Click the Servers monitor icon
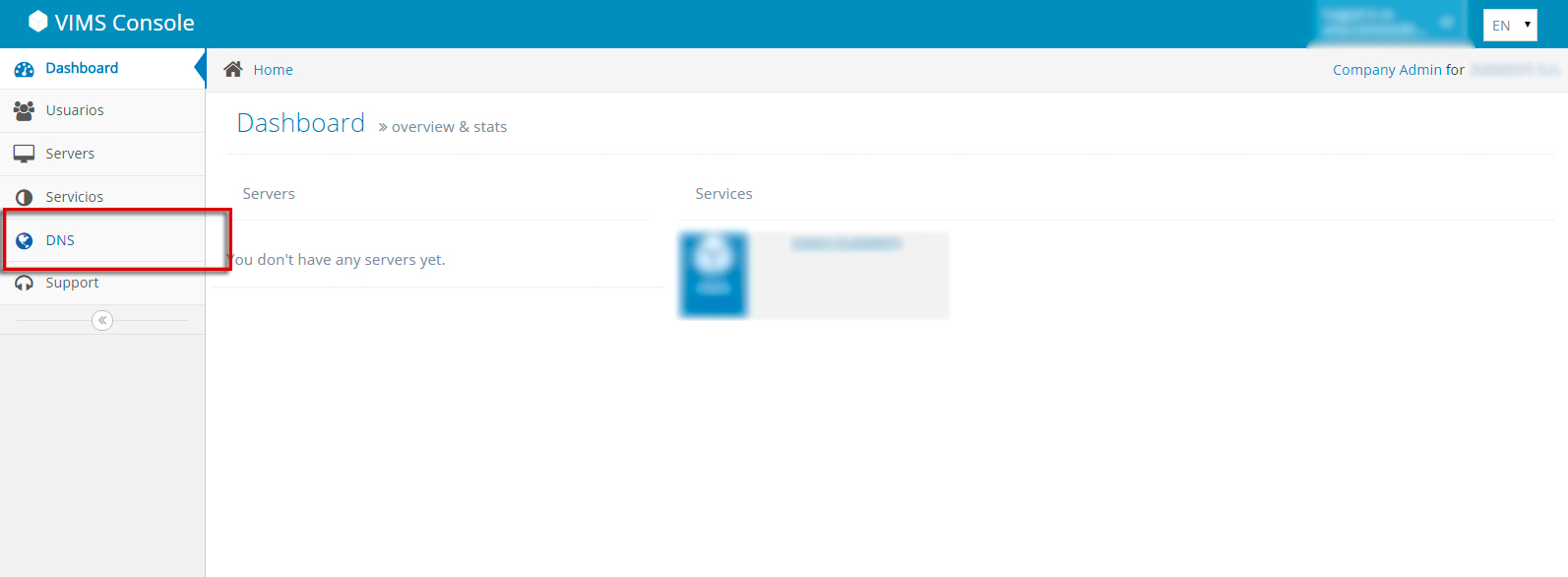Image resolution: width=1568 pixels, height=577 pixels. coord(24,155)
